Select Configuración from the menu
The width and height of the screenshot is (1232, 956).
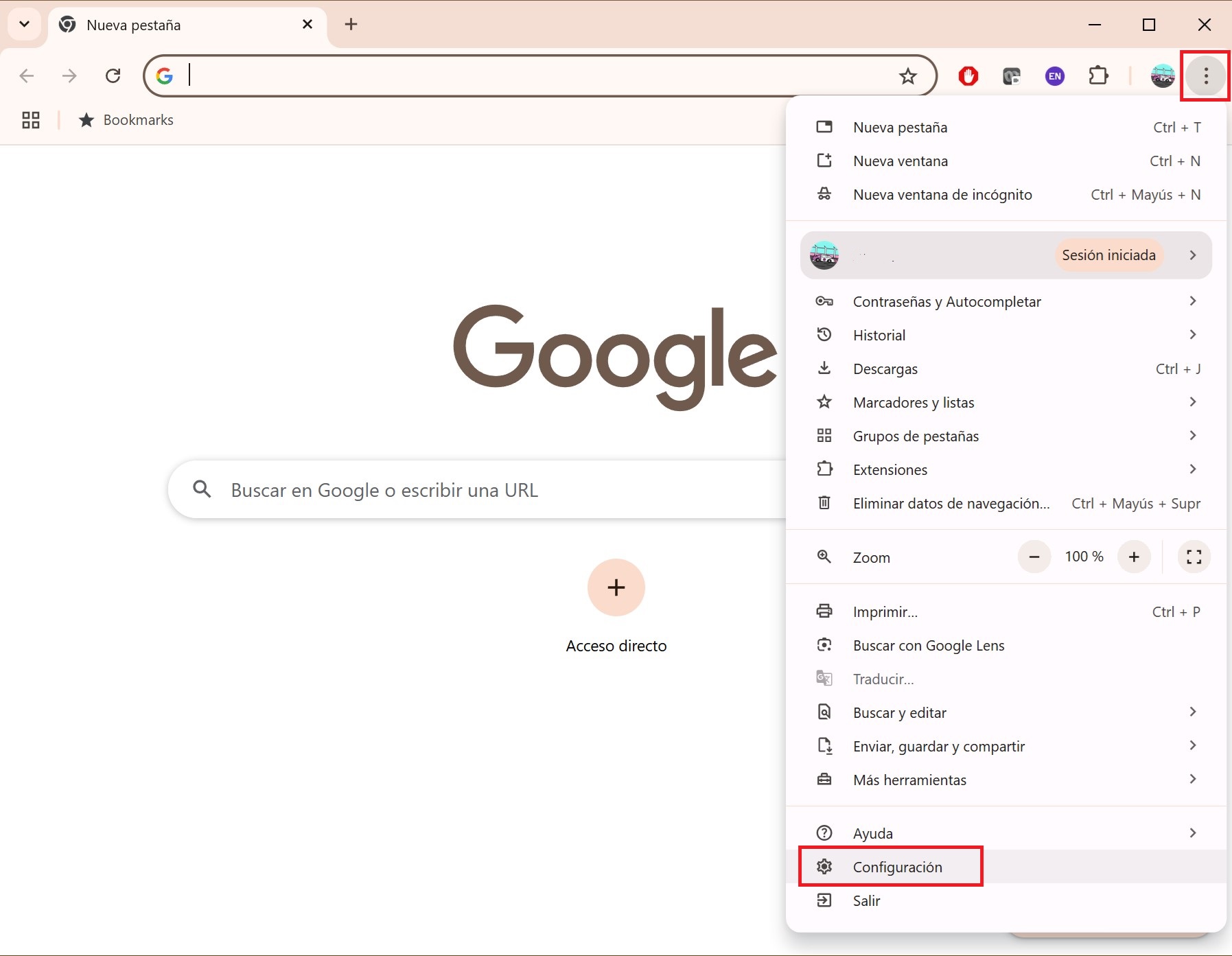click(x=896, y=867)
